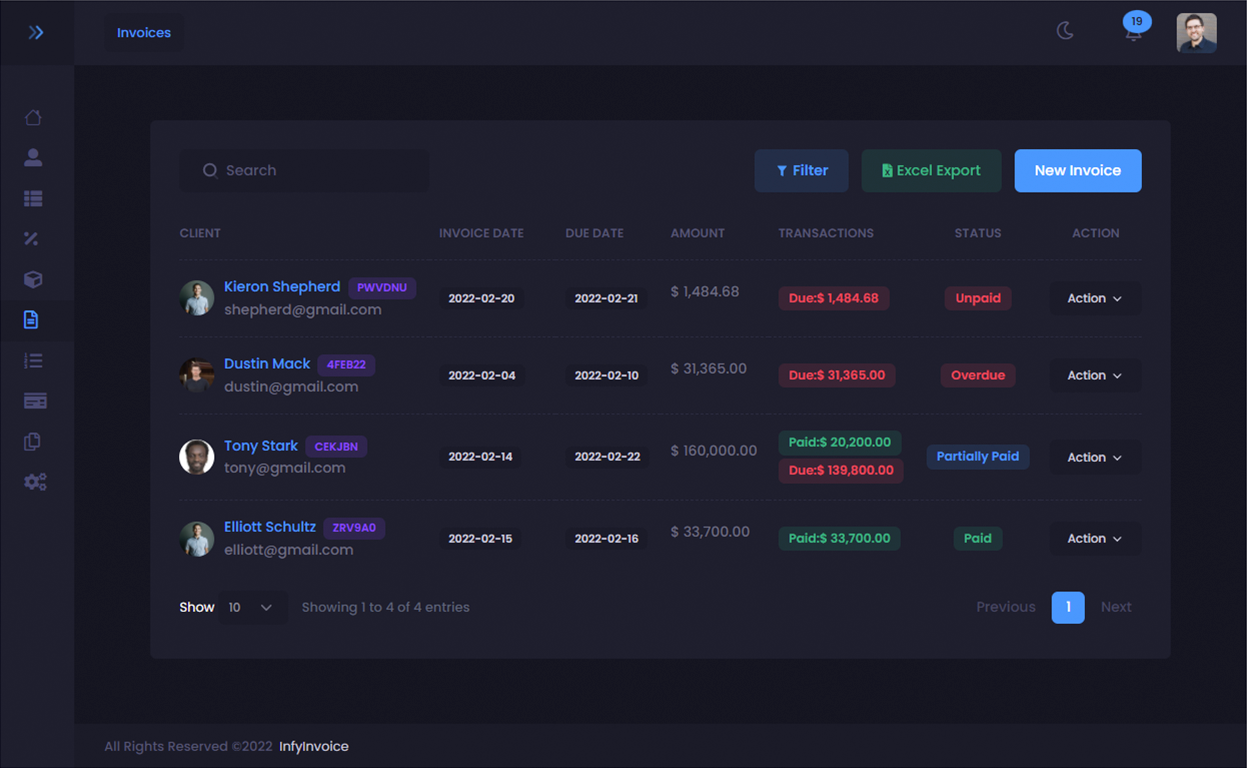Open the Action dropdown for Kieron Shepherd
The image size is (1247, 768).
click(1094, 298)
